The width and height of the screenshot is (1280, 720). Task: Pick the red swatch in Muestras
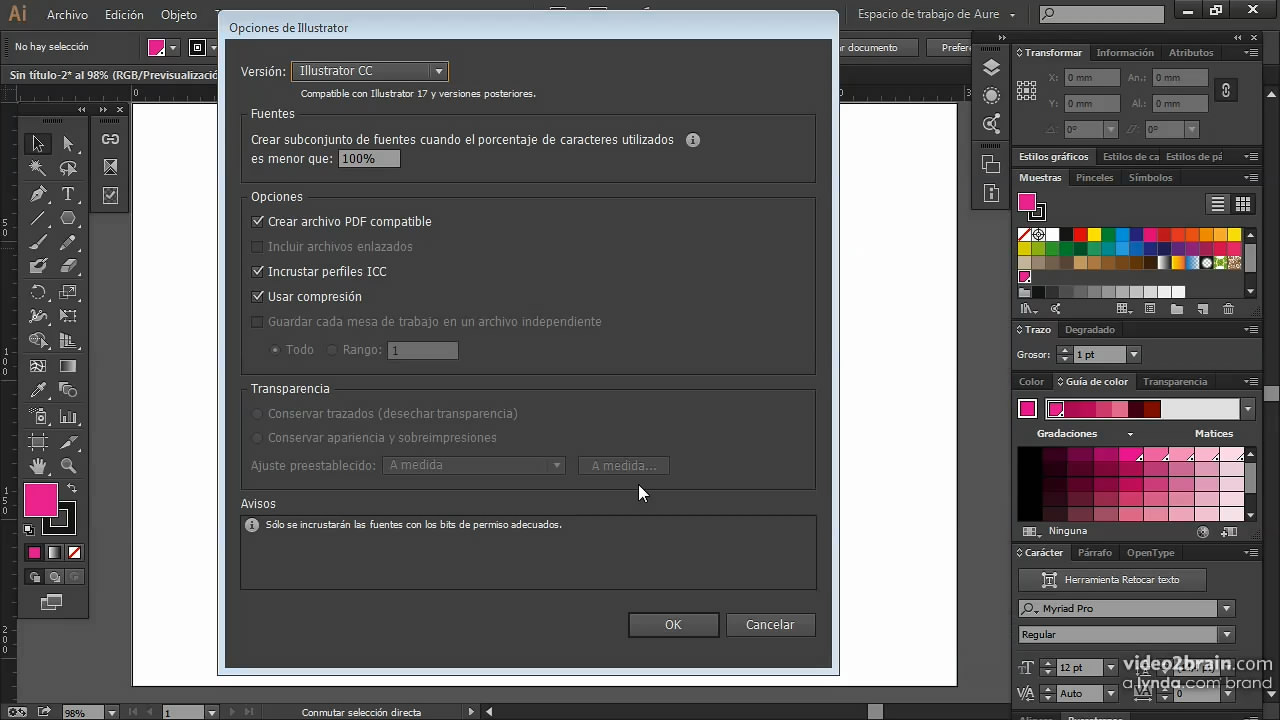click(x=1080, y=235)
